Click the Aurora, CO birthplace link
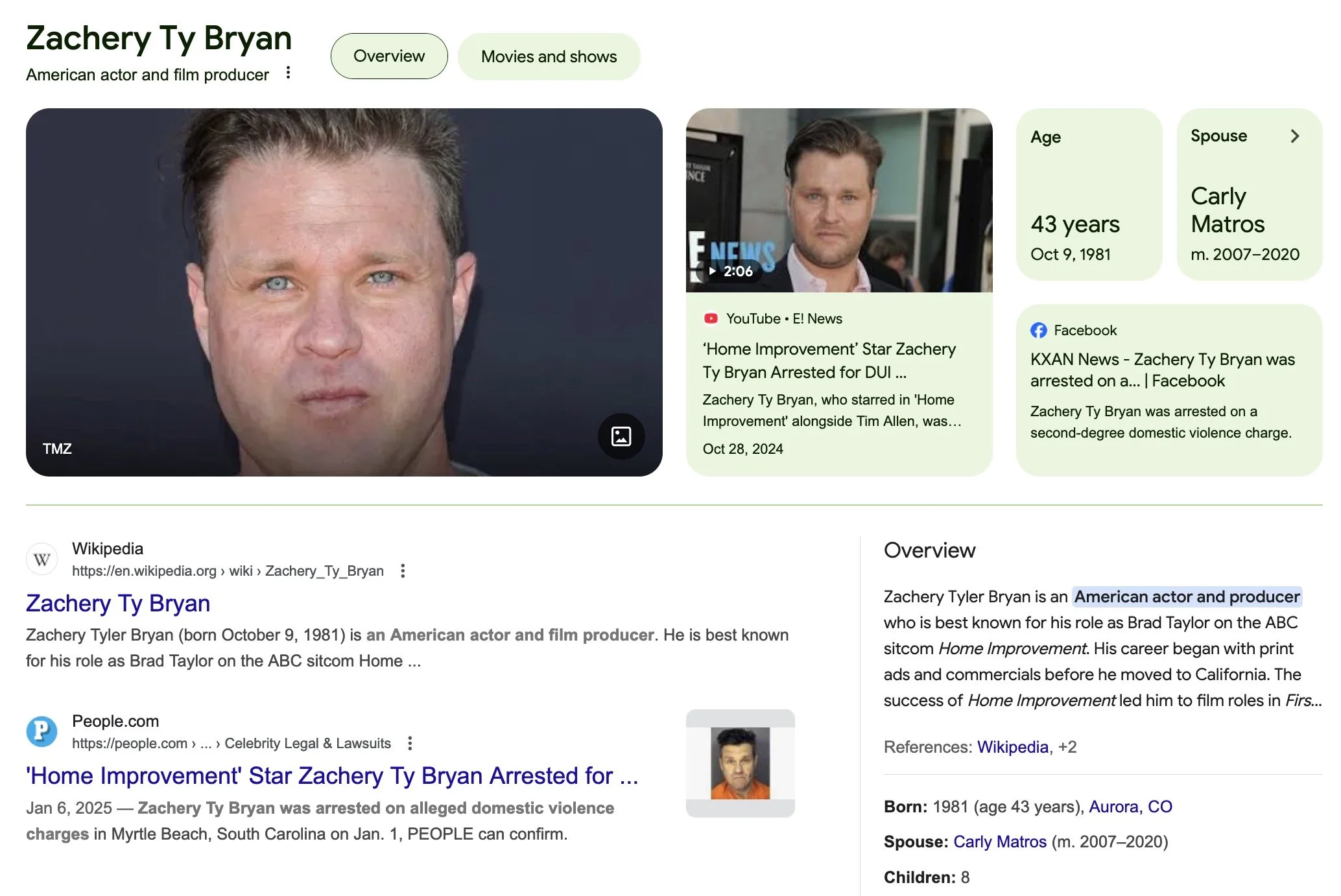1341x896 pixels. tap(1130, 807)
